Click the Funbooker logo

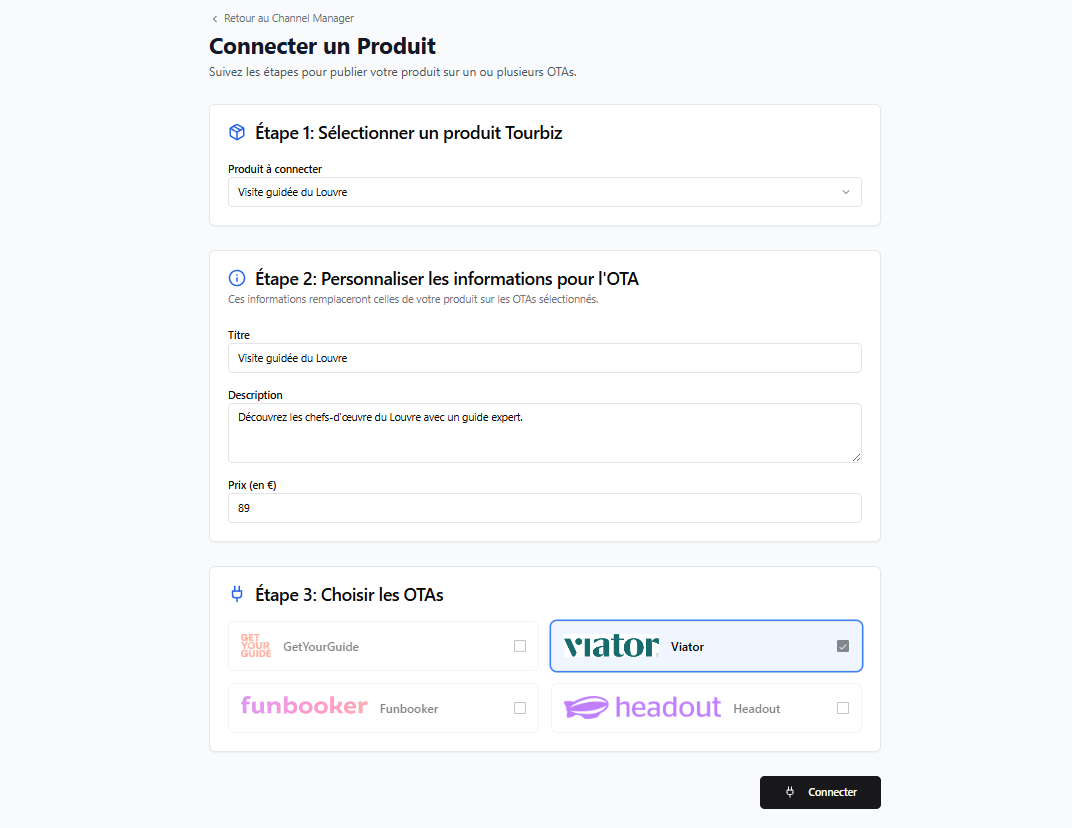coord(304,706)
